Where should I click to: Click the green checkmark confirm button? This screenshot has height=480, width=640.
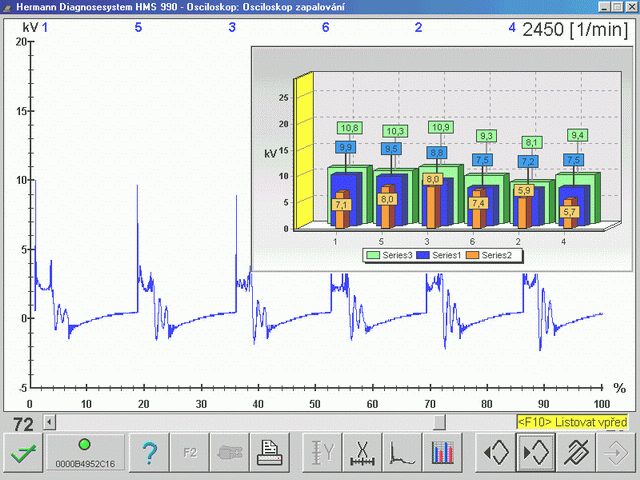pyautogui.click(x=23, y=453)
